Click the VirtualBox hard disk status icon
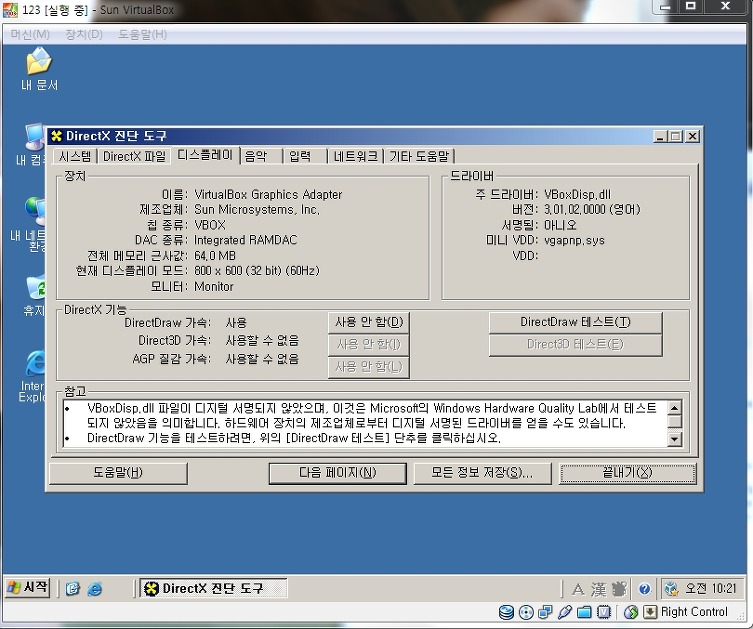753x629 pixels. coord(506,612)
